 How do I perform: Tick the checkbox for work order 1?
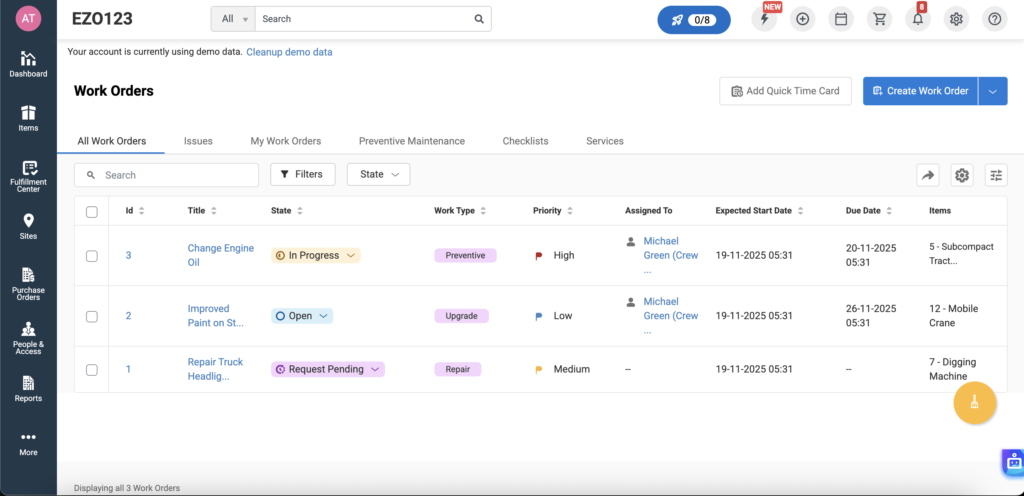[92, 370]
